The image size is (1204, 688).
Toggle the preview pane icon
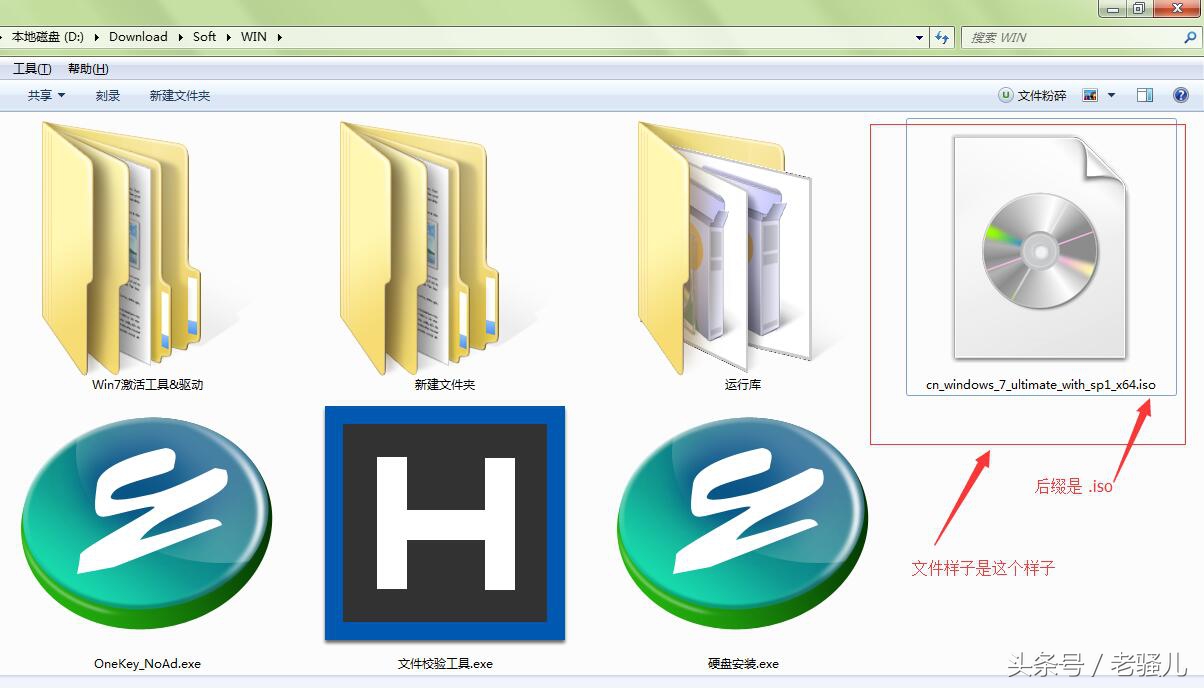point(1144,95)
